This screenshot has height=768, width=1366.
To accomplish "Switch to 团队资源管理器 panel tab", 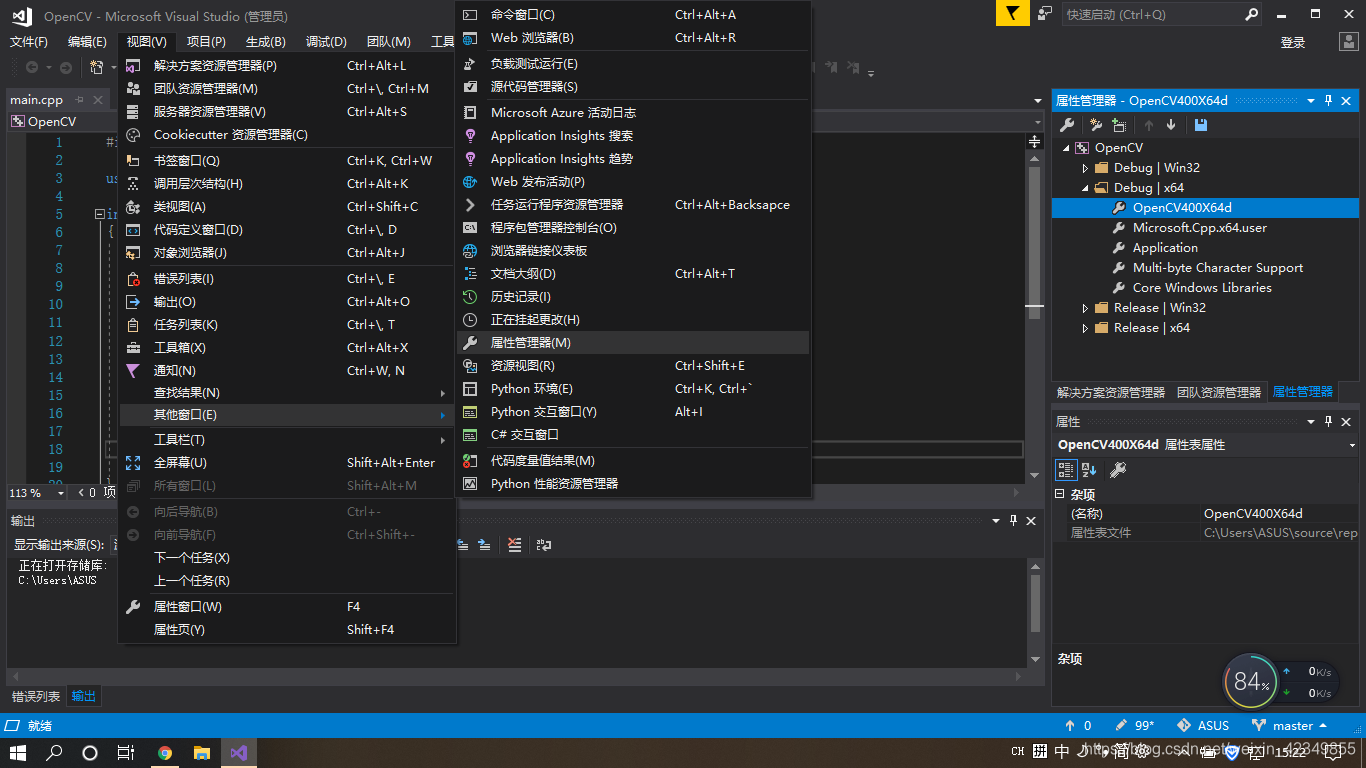I will pos(1218,392).
